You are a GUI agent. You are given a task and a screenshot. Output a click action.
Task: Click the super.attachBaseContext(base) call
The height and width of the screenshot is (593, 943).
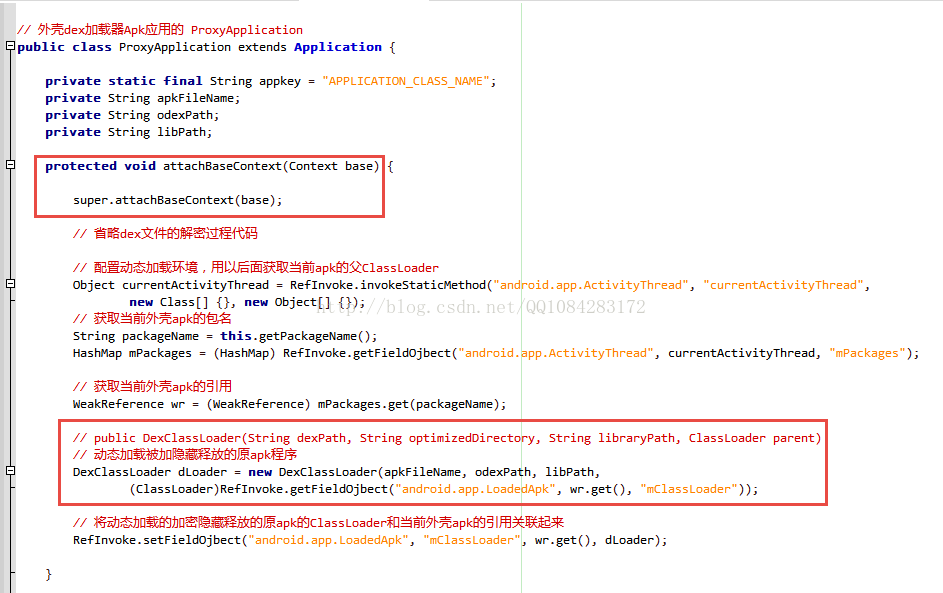[177, 200]
